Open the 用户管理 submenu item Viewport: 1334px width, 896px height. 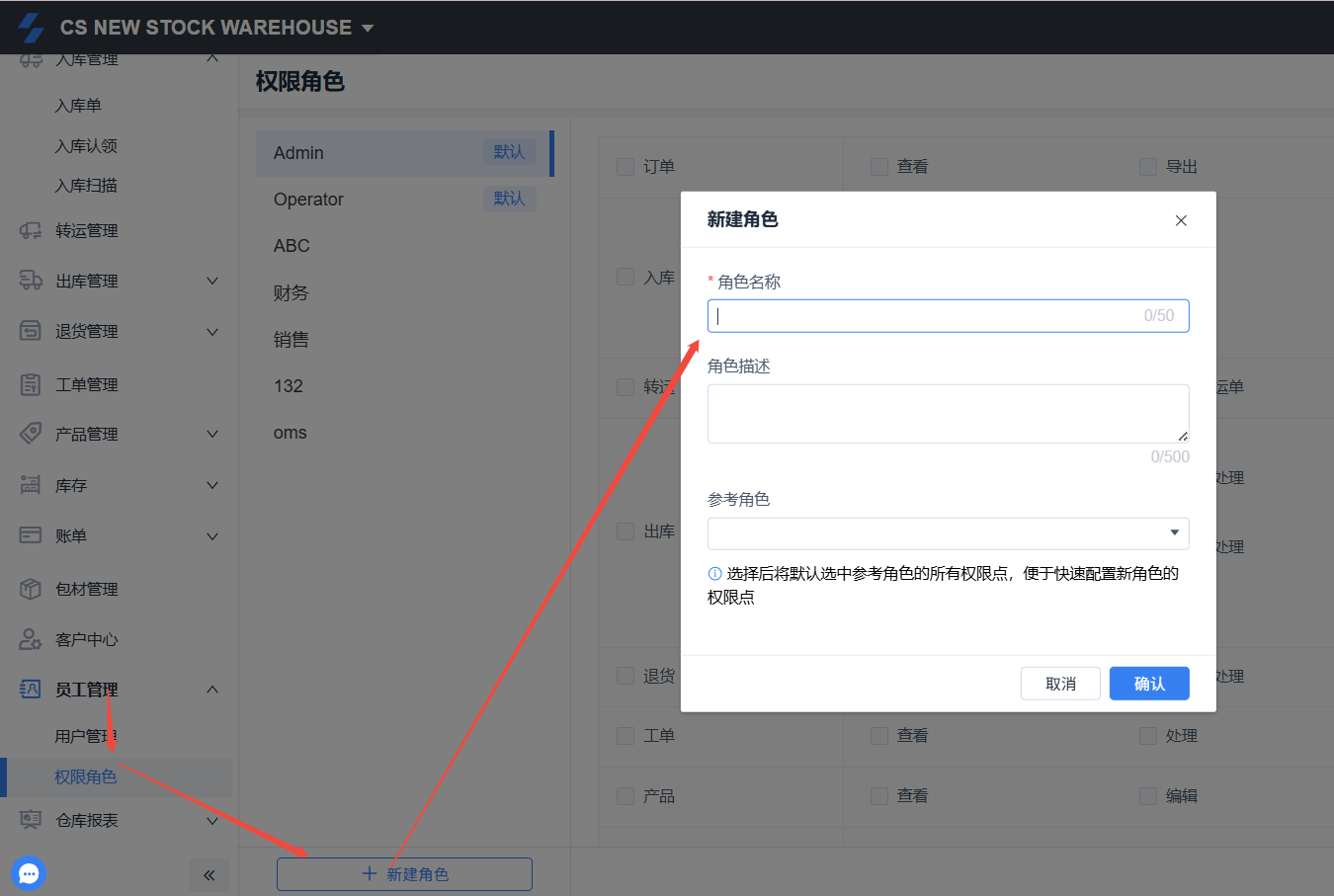tap(85, 736)
